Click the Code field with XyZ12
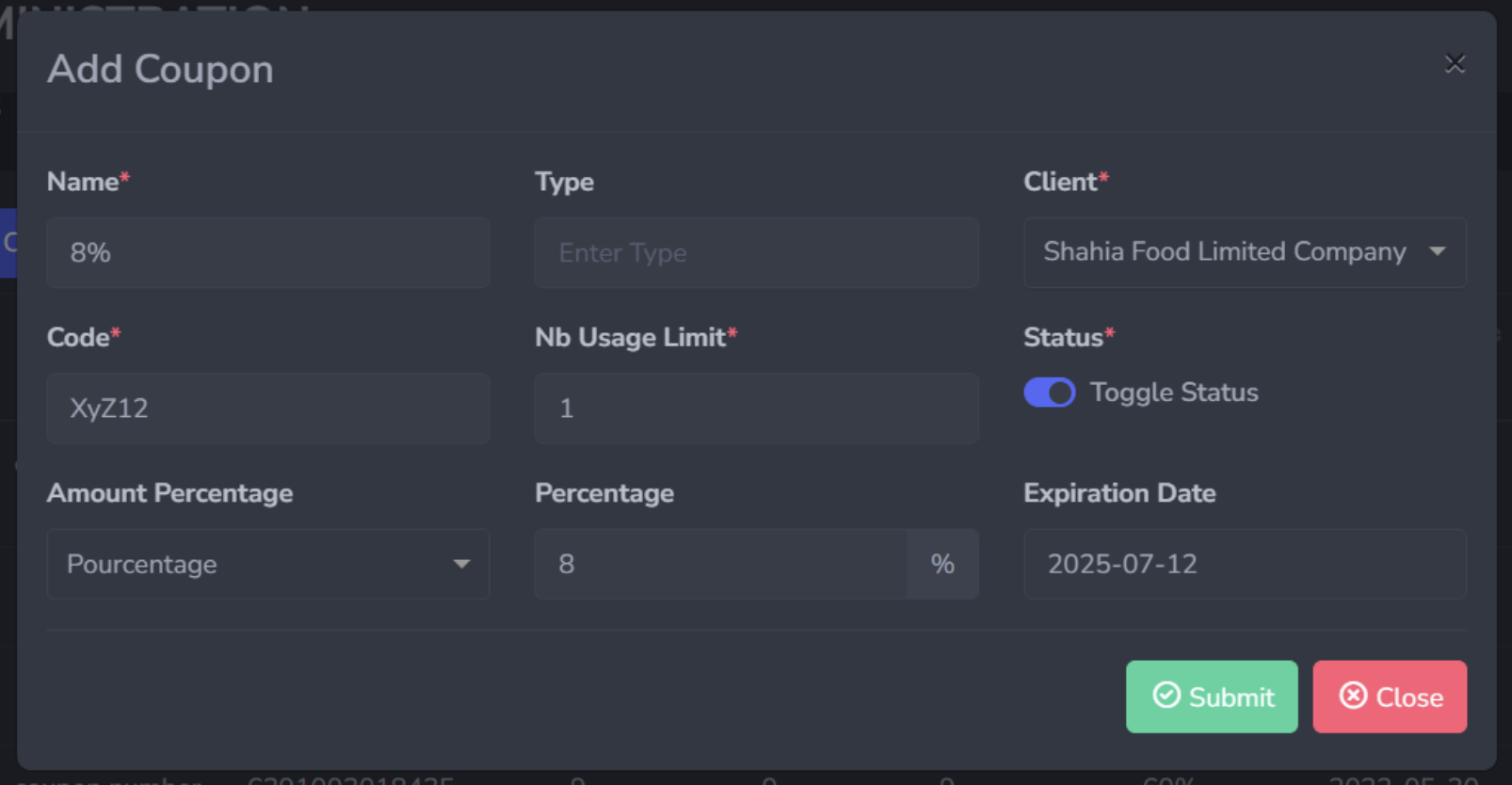This screenshot has height=785, width=1512. coord(268,409)
